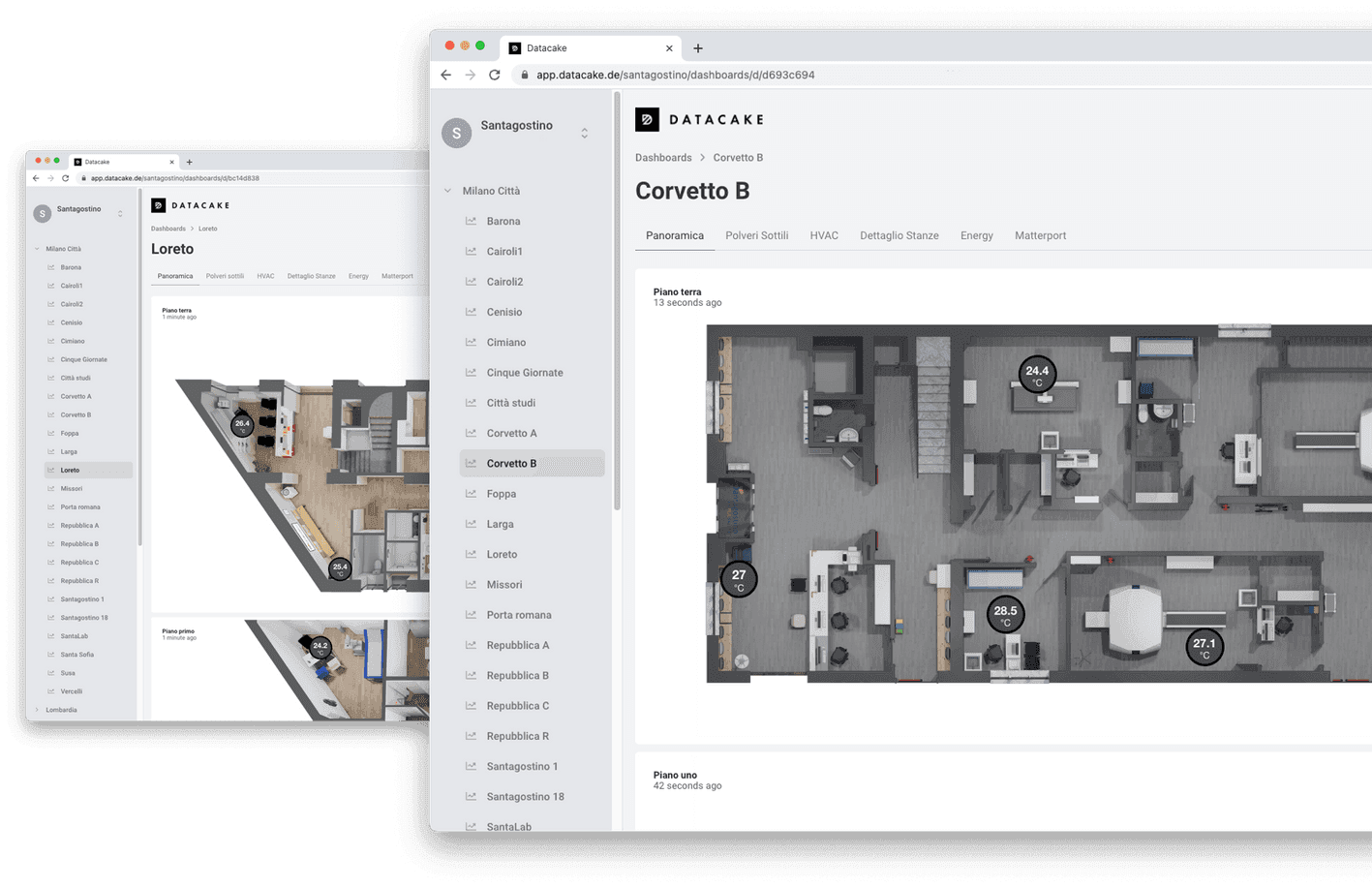This screenshot has height=888, width=1372.
Task: Open a new tab in the front browser window
Action: click(698, 47)
